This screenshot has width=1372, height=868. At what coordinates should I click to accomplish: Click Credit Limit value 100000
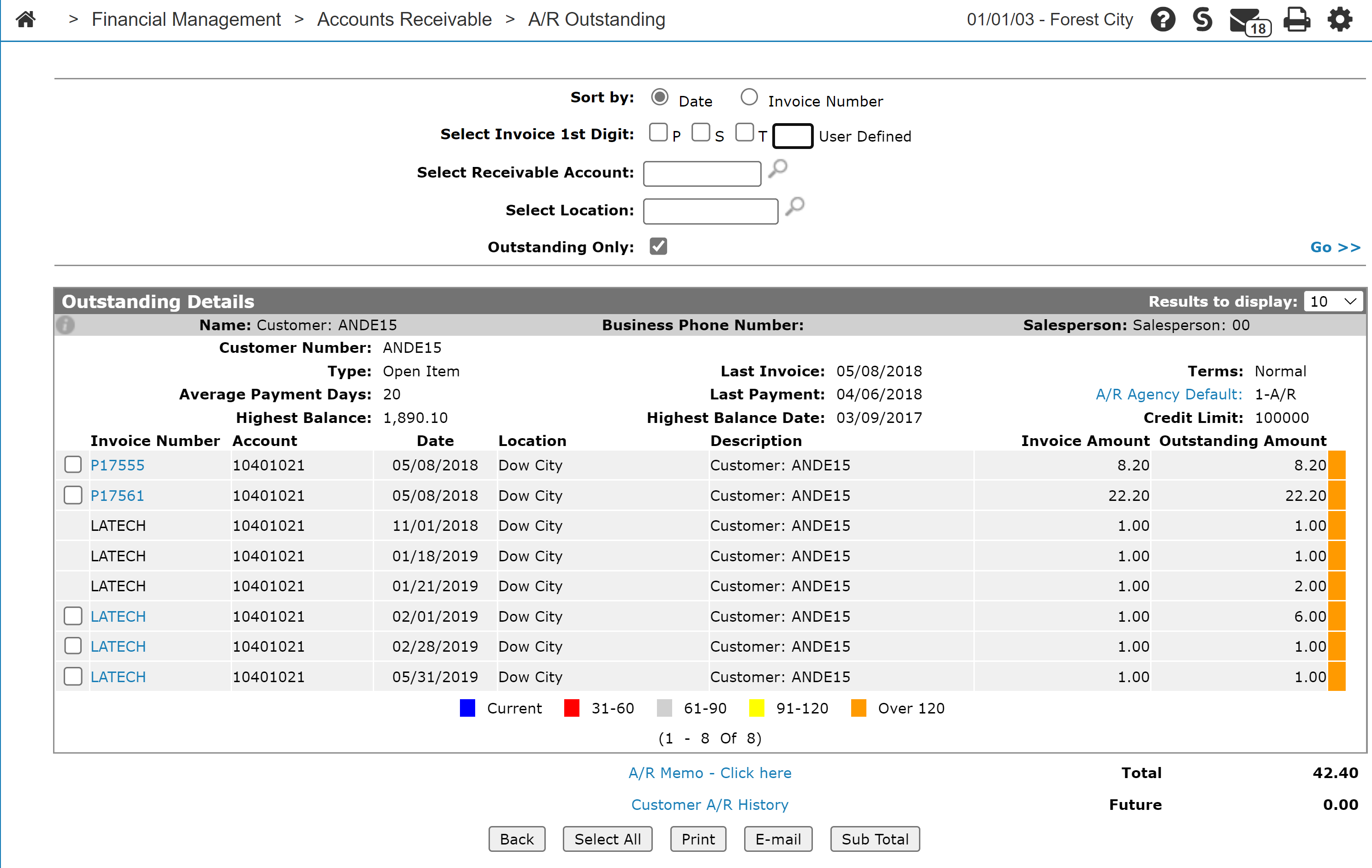coord(1282,418)
